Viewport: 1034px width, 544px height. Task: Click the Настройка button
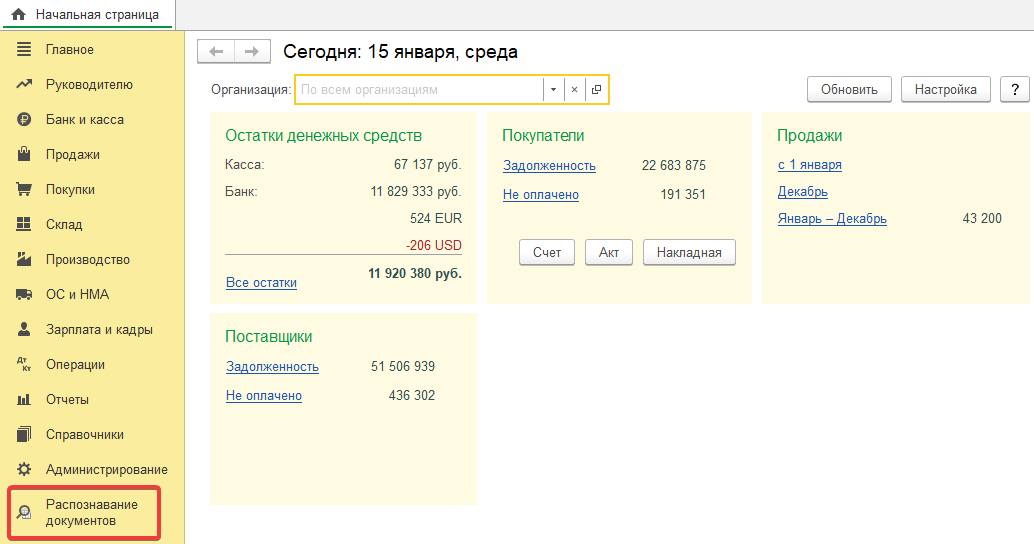[x=945, y=89]
